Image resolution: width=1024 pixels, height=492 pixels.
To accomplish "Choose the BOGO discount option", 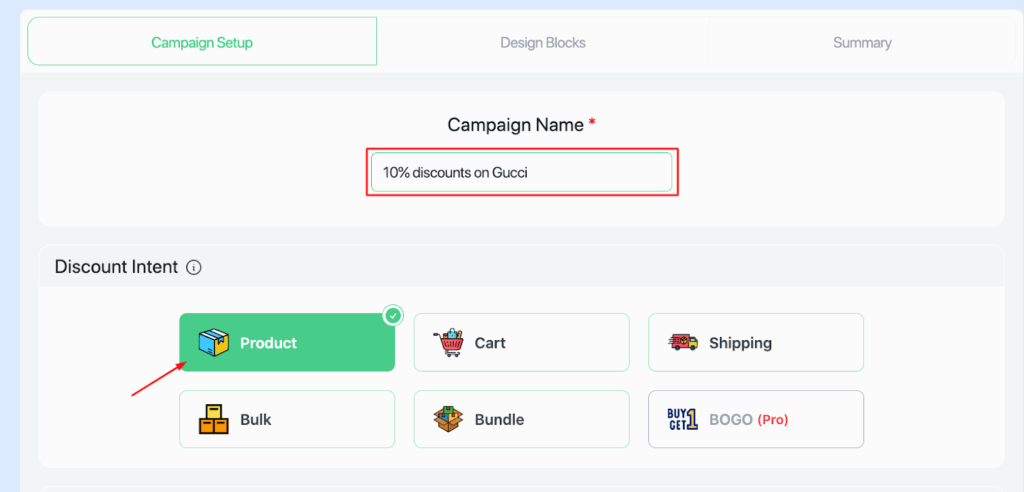I will coord(756,419).
